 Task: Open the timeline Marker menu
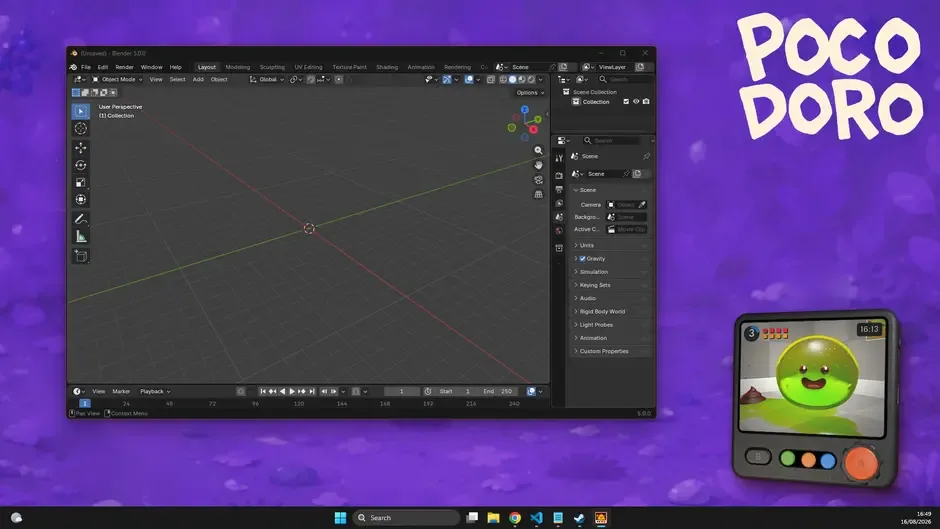(x=121, y=392)
